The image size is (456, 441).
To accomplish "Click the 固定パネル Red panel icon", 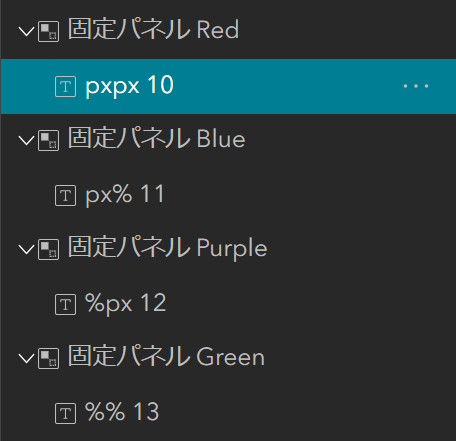I will 49,31.
